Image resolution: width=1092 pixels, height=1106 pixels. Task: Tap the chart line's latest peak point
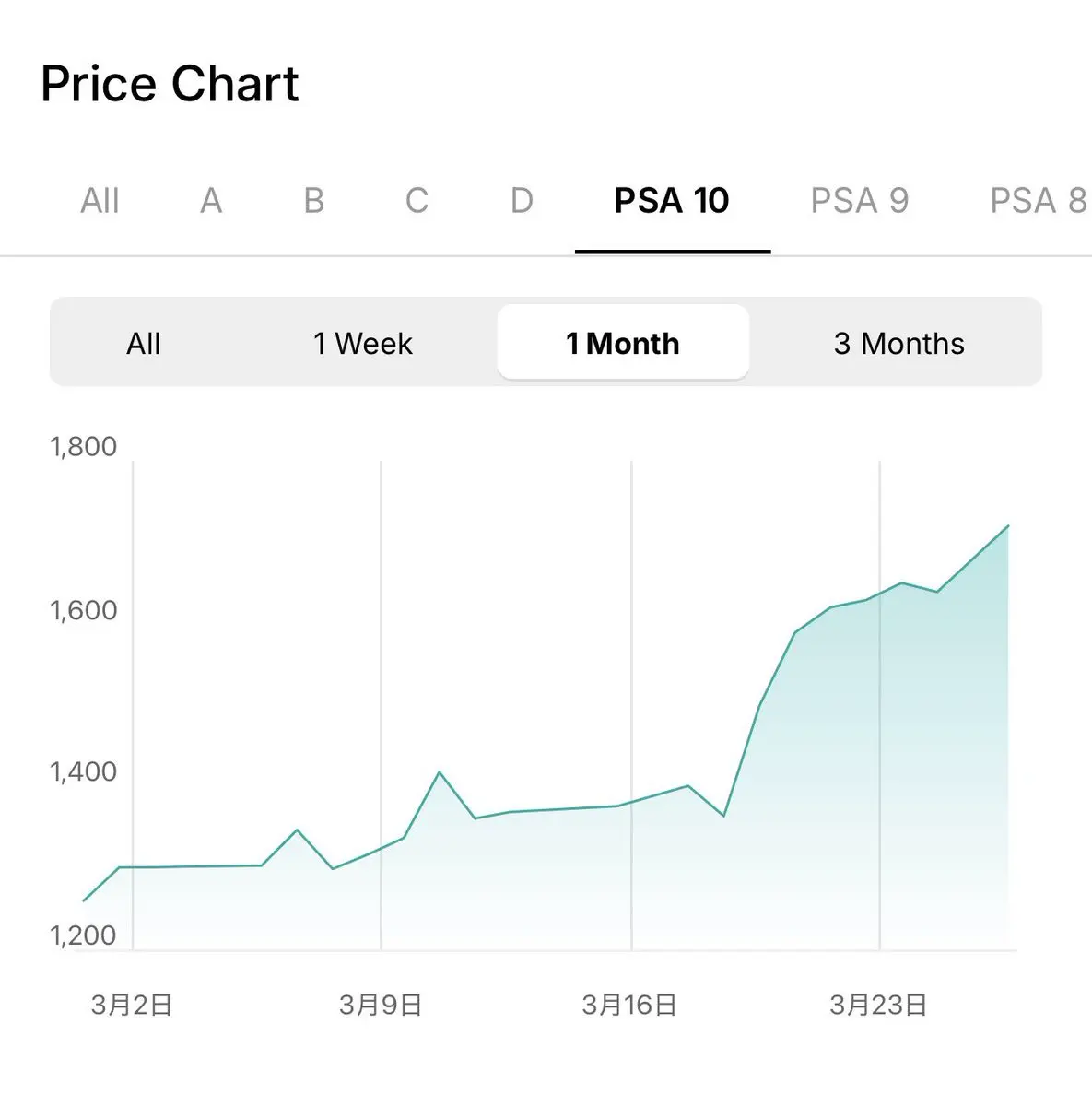[1008, 526]
